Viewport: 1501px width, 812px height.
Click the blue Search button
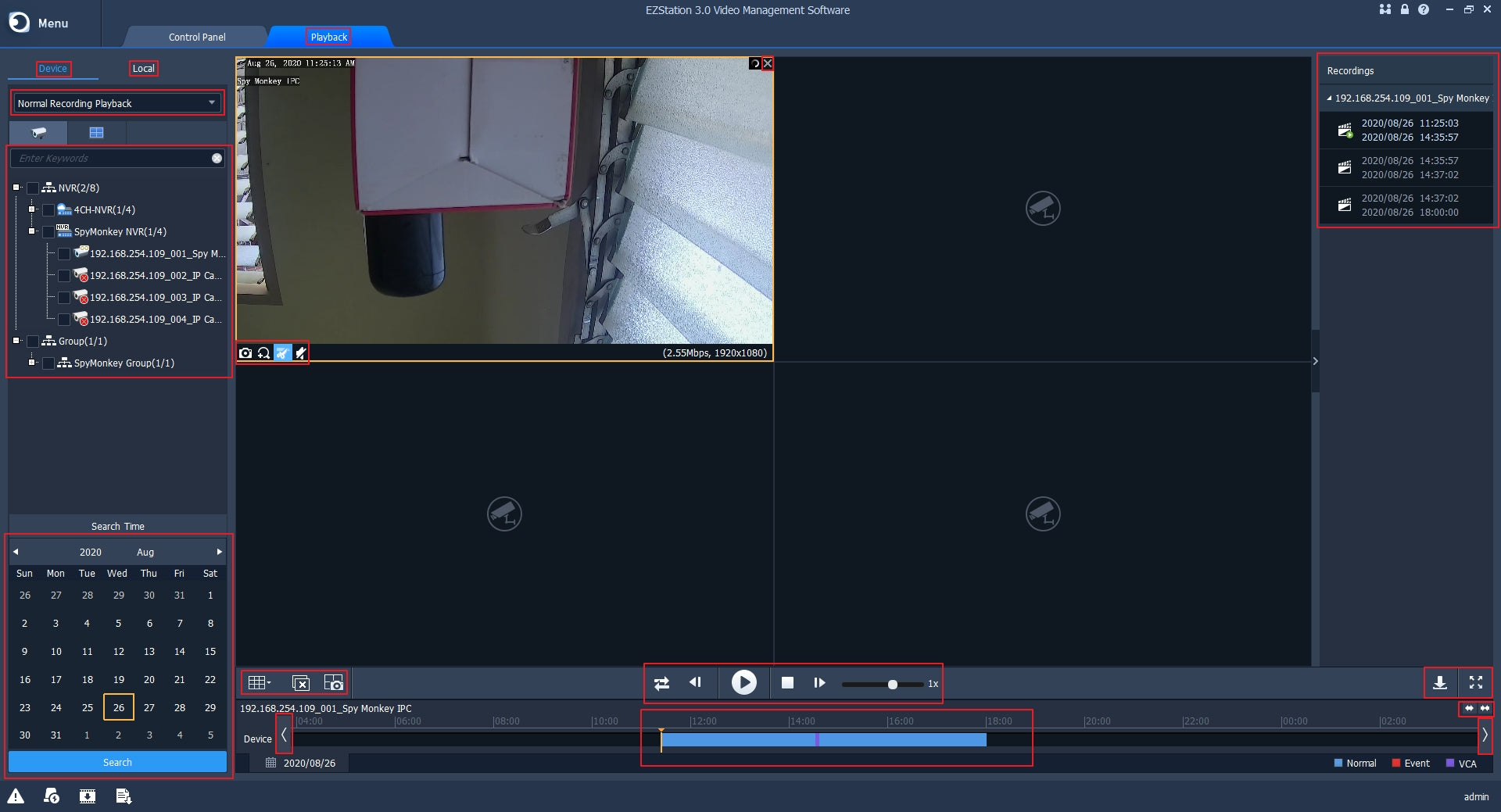tap(117, 762)
